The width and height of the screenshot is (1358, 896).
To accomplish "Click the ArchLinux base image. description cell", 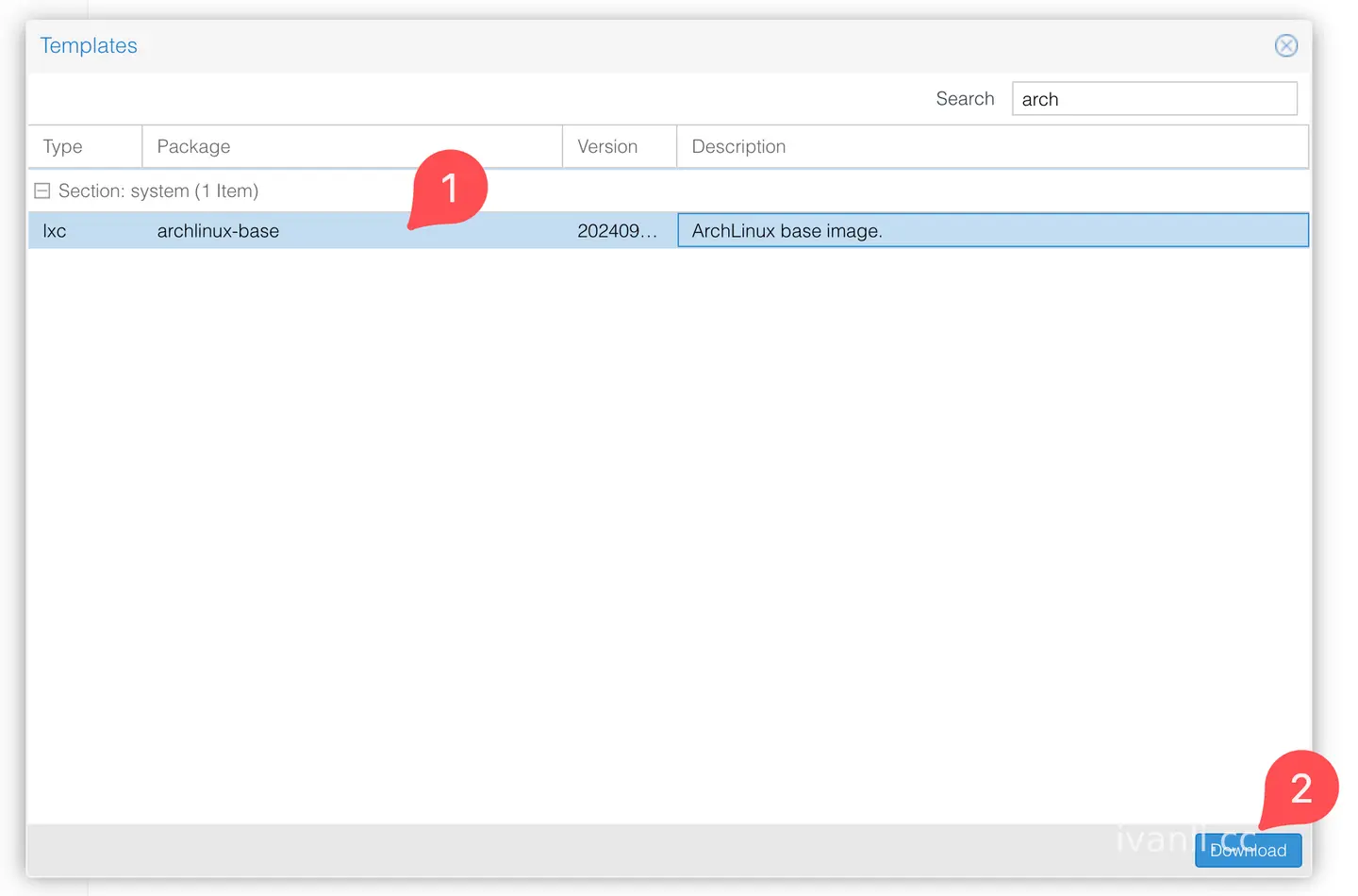I will point(993,231).
